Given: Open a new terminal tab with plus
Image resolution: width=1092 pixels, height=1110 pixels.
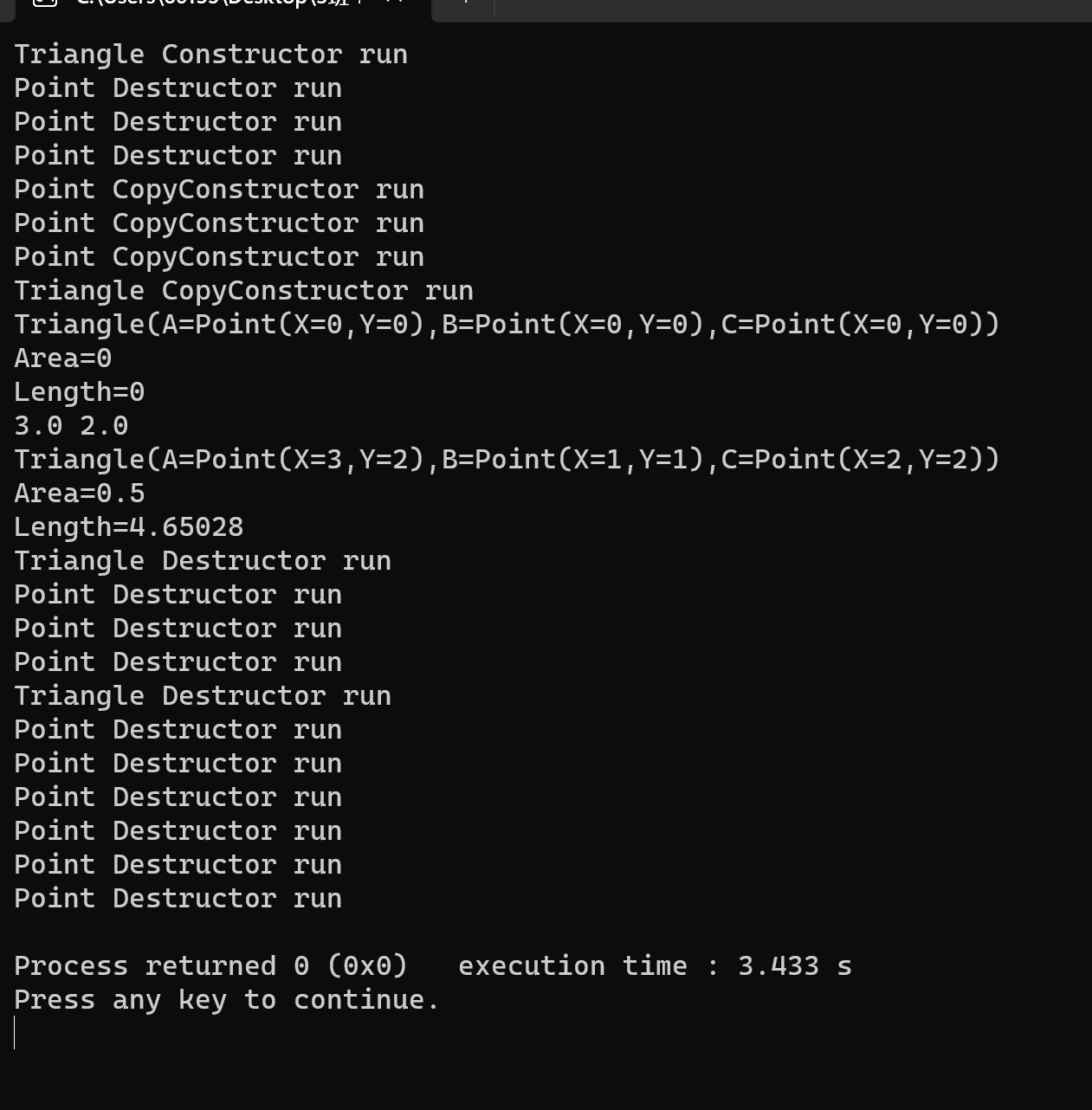Looking at the screenshot, I should coord(465,3).
